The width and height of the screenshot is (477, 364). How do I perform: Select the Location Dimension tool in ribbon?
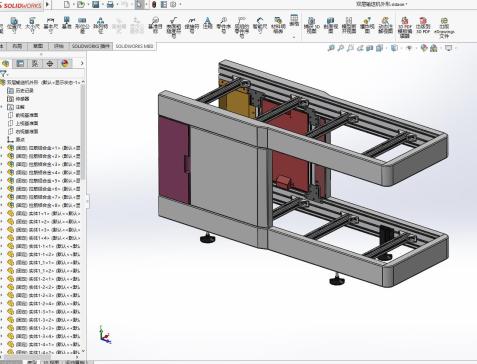click(14, 25)
